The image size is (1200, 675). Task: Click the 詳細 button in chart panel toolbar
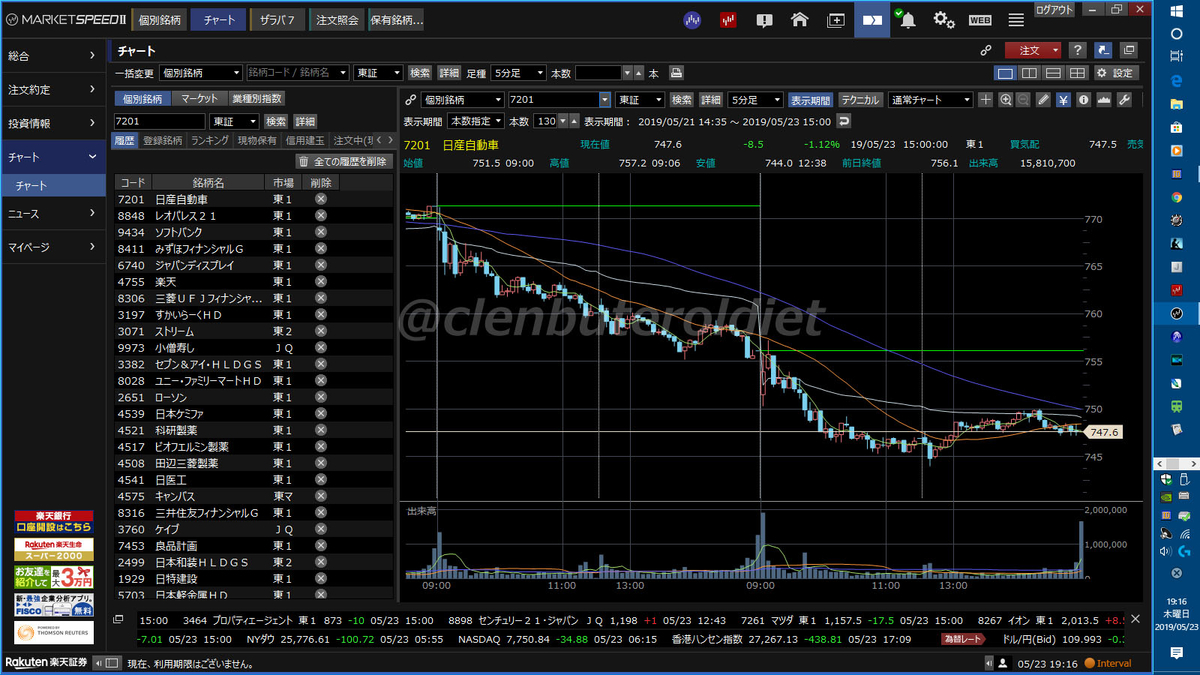pyautogui.click(x=711, y=100)
